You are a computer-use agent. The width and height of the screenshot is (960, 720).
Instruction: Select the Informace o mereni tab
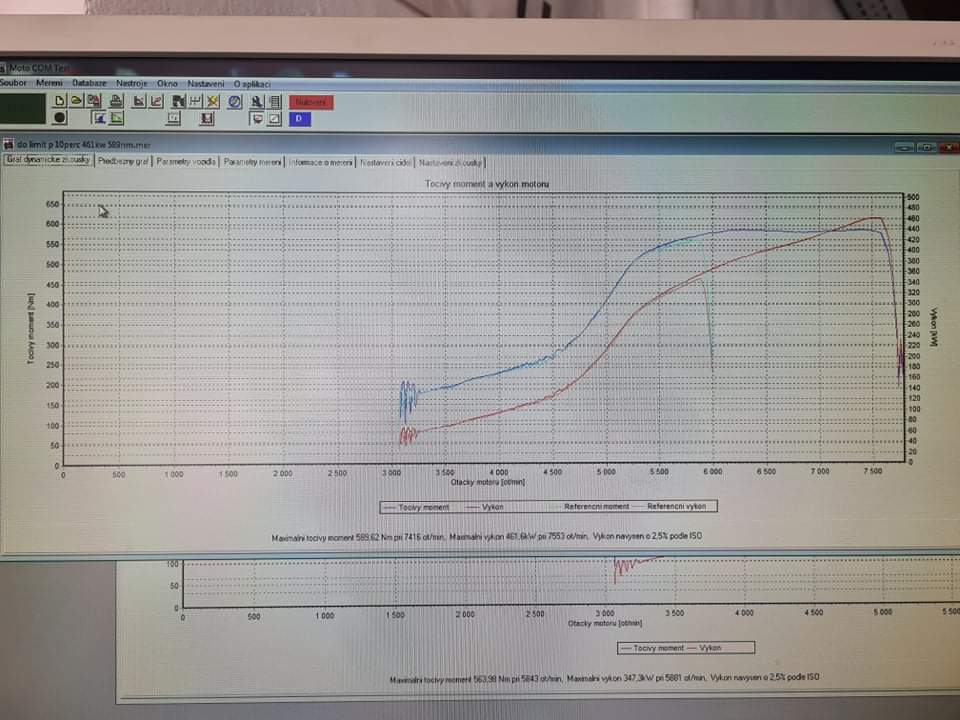[320, 161]
